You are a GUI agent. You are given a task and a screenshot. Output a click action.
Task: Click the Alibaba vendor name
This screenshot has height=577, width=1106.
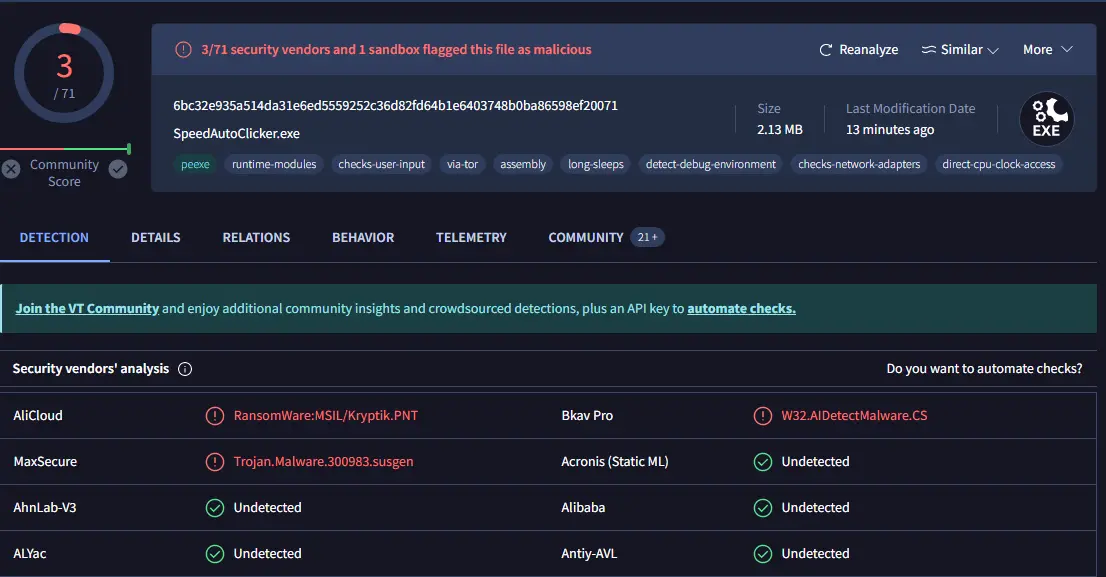click(583, 508)
